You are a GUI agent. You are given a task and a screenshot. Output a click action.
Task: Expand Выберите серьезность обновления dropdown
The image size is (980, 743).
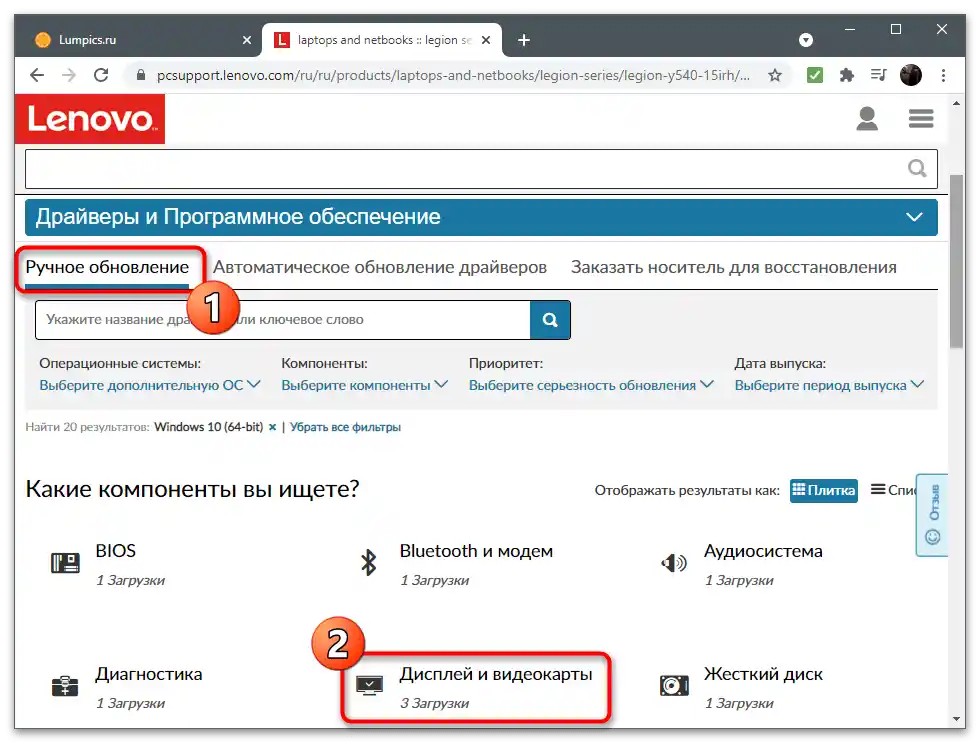click(x=591, y=385)
